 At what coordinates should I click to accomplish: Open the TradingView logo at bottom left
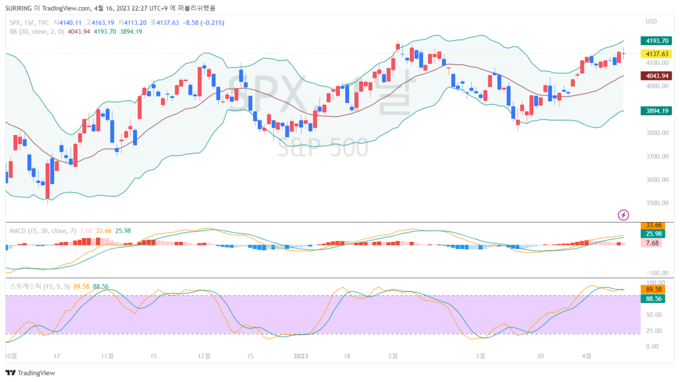click(30, 373)
